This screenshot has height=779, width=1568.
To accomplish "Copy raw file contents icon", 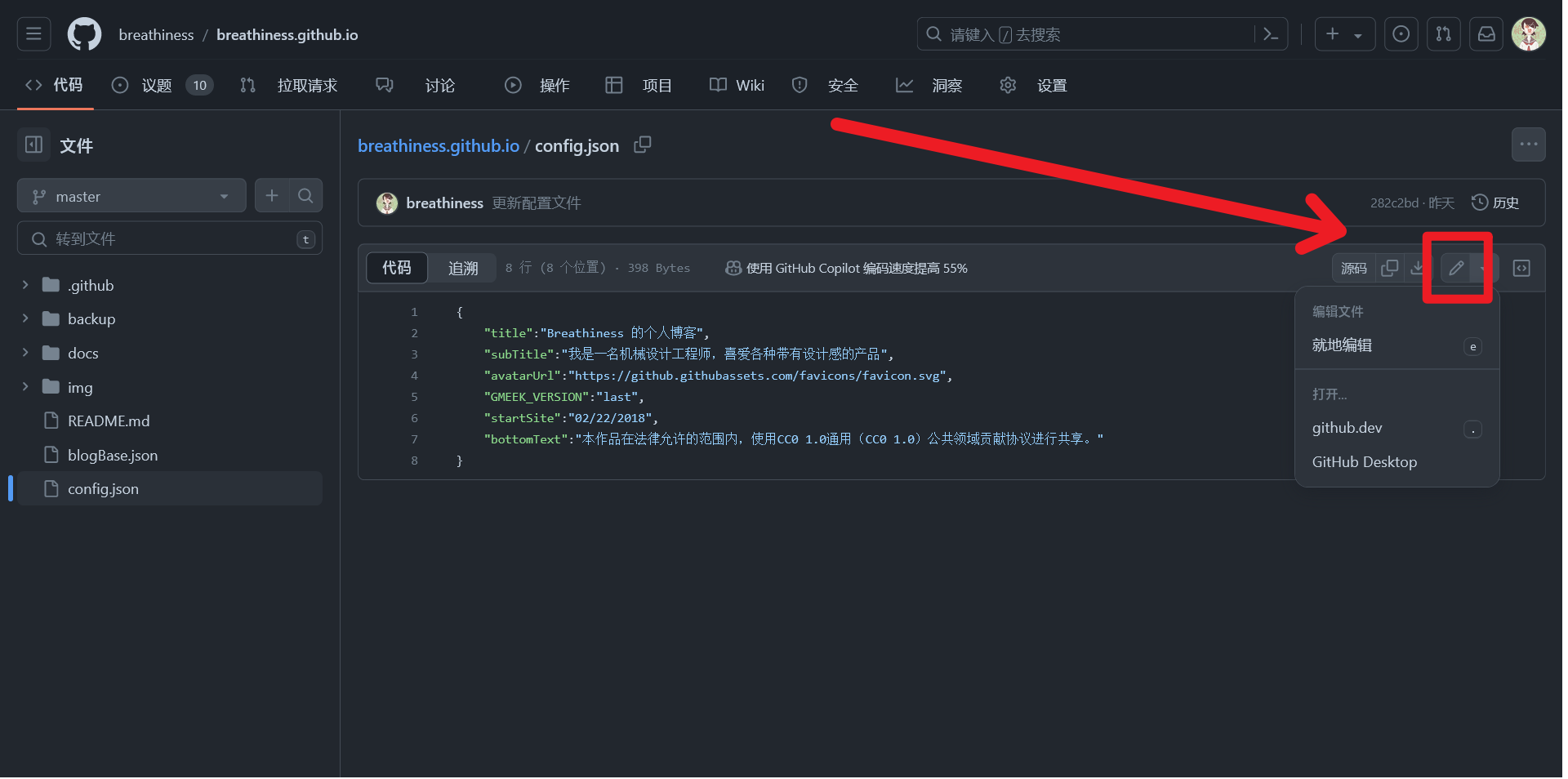I will pyautogui.click(x=1390, y=268).
